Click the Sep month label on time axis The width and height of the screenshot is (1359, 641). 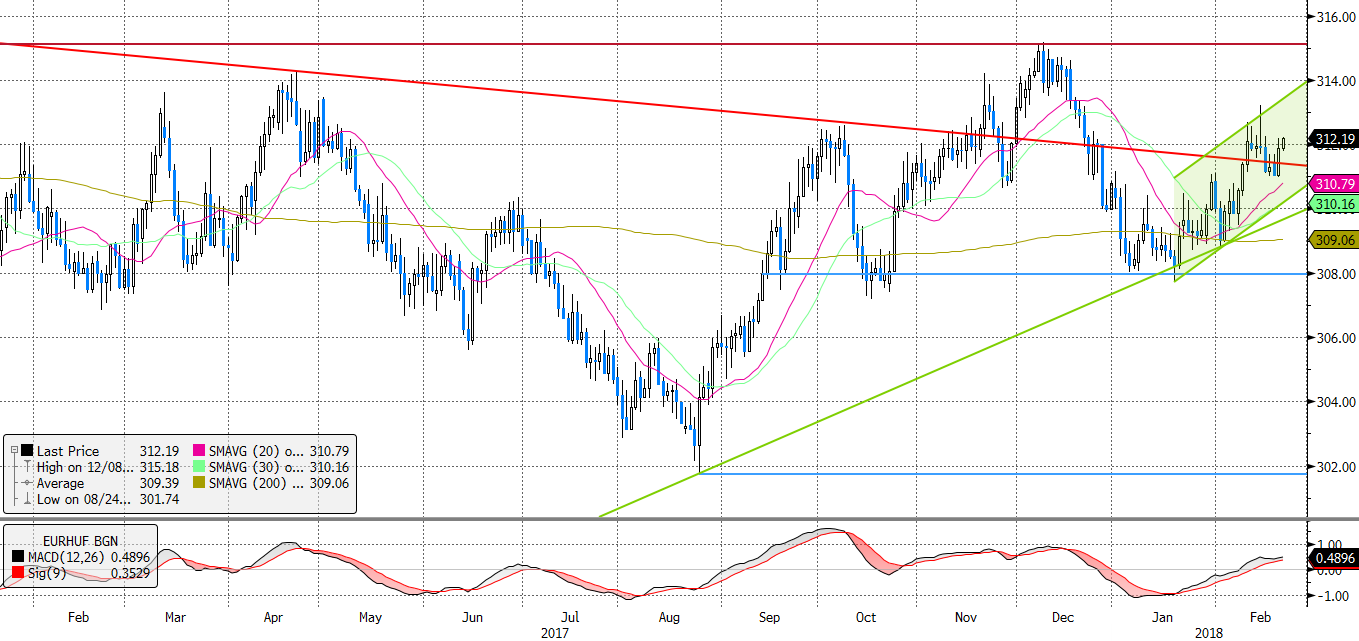(771, 617)
